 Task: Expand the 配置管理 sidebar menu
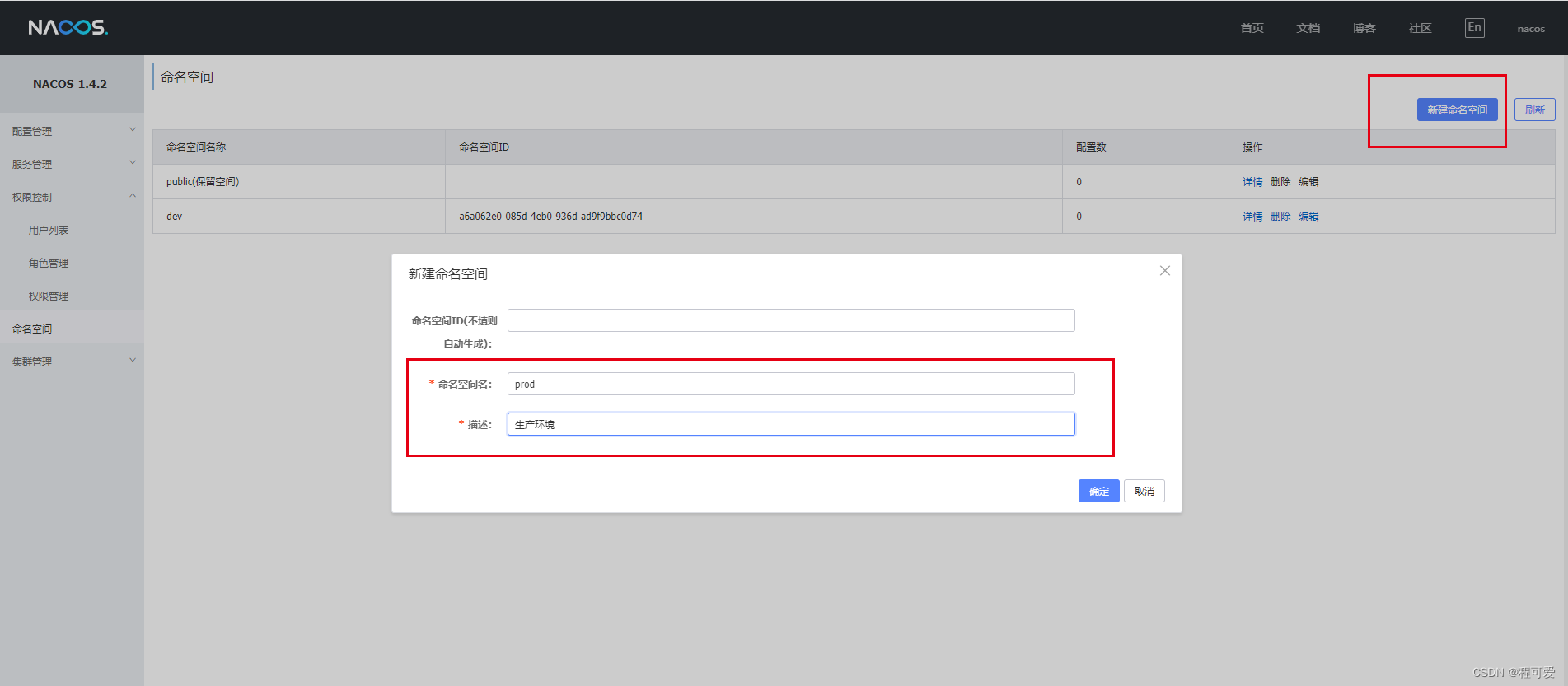click(72, 131)
